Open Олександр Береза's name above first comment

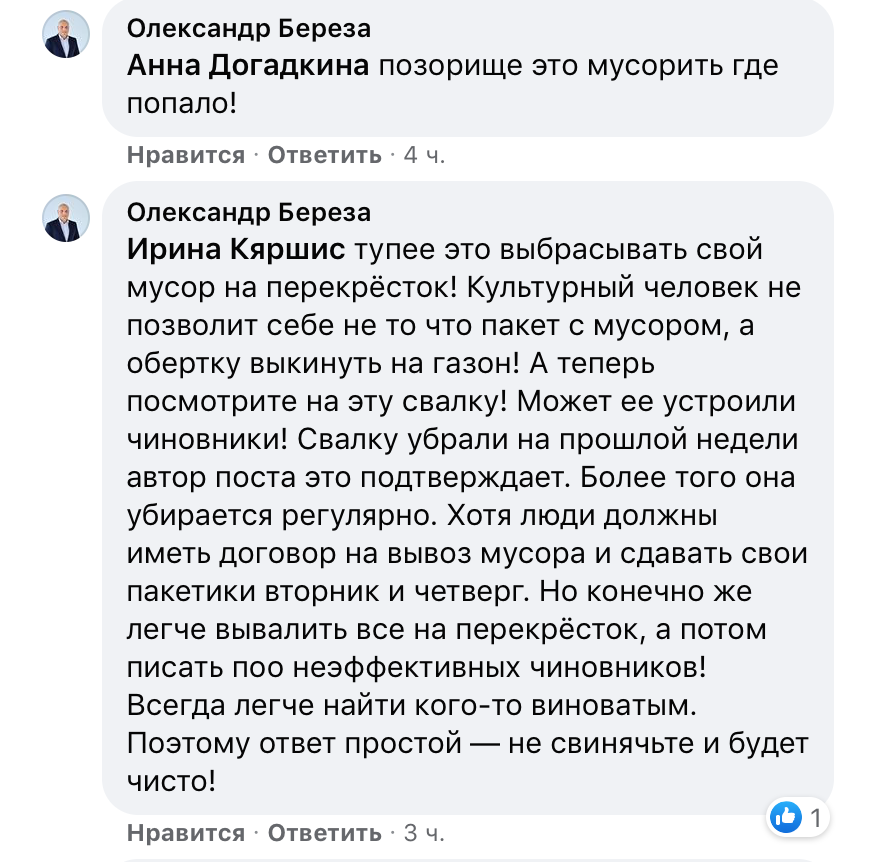tap(249, 29)
